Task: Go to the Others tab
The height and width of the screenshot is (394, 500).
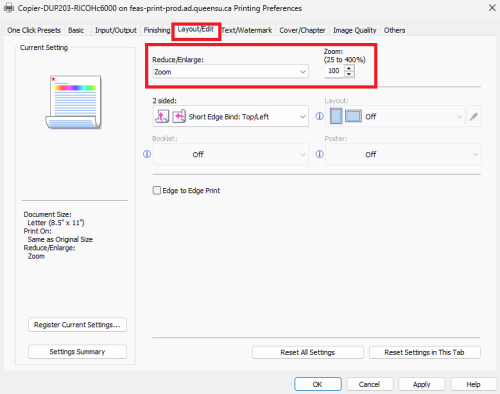Action: (x=394, y=30)
